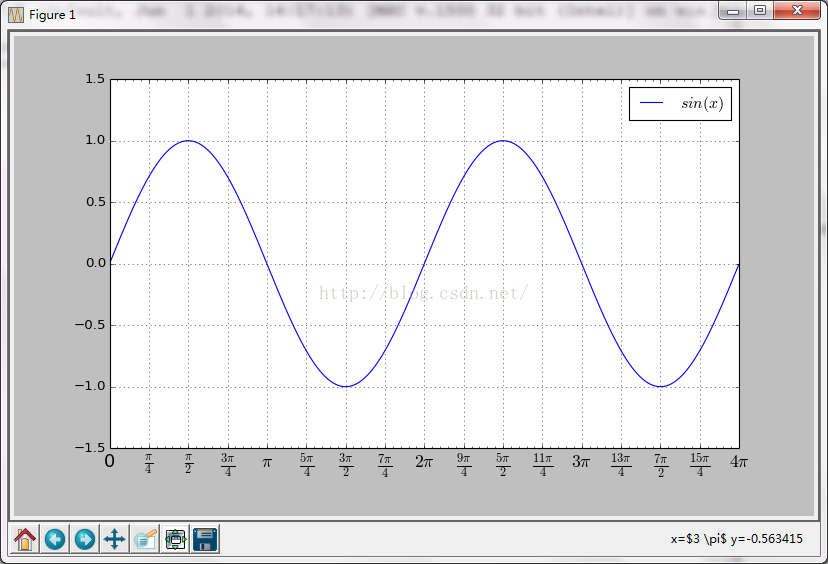828x564 pixels.
Task: Reset the plot with the Home icon
Action: click(25, 539)
